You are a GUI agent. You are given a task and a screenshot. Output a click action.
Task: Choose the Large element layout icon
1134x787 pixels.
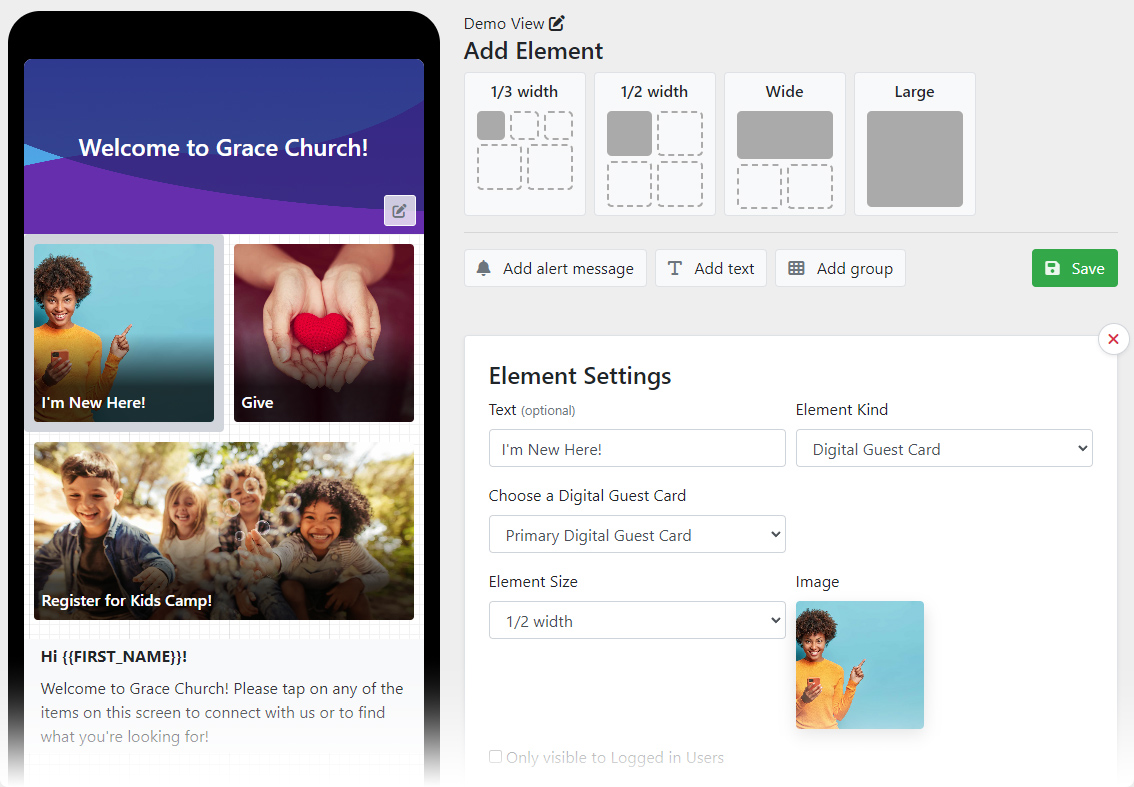tap(914, 144)
